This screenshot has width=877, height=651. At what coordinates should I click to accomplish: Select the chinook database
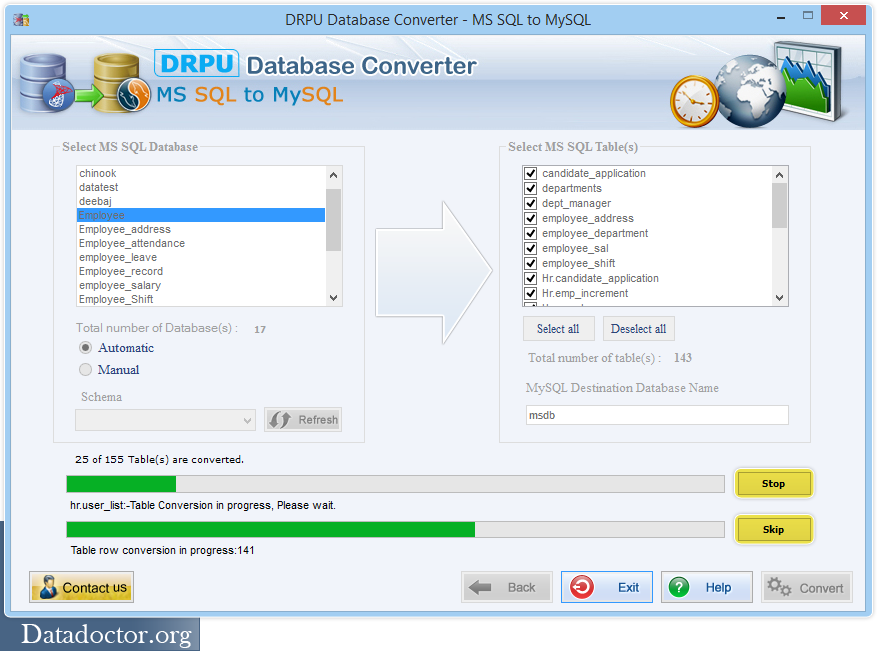coord(201,173)
